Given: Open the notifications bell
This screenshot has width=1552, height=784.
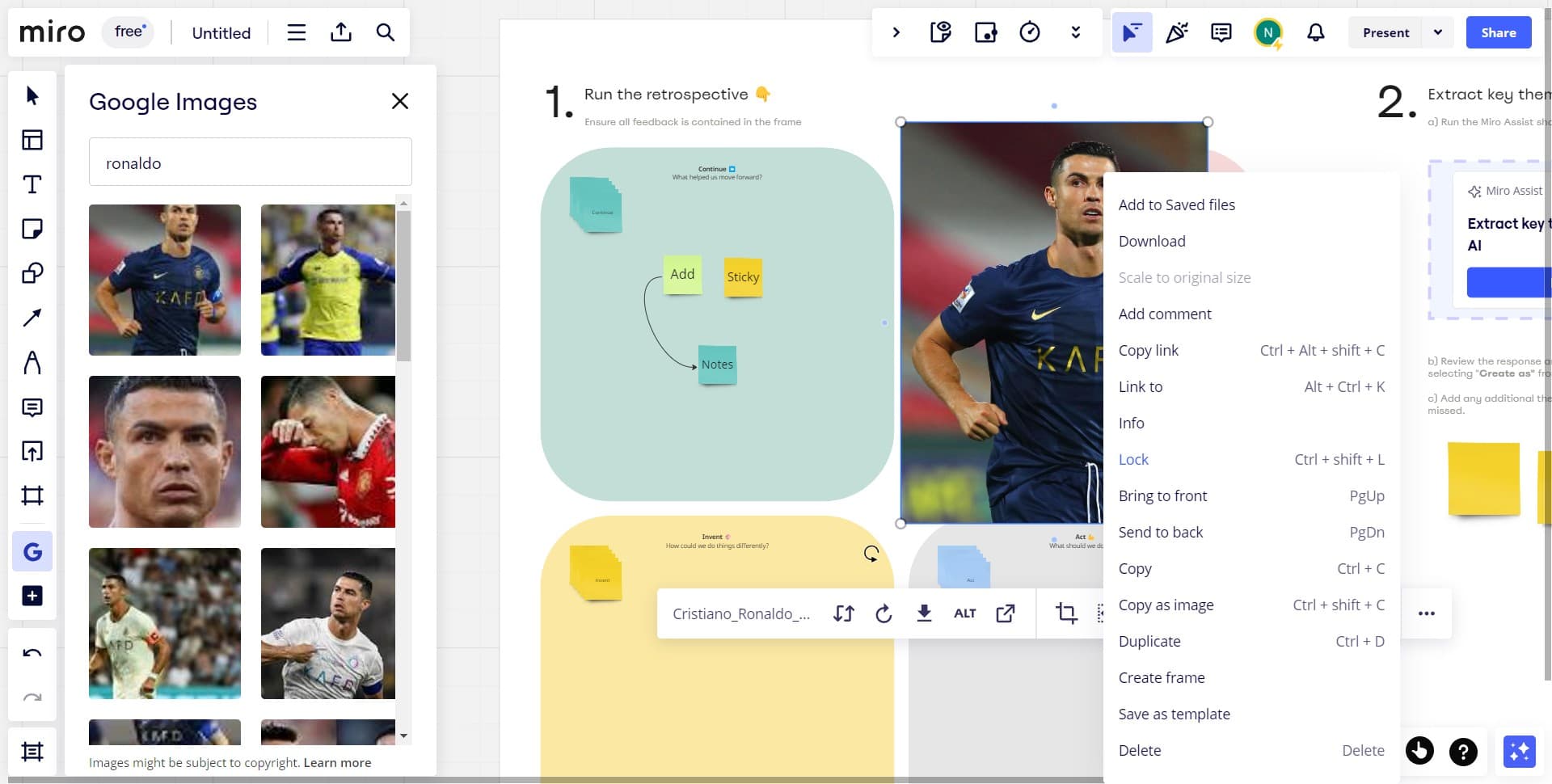Looking at the screenshot, I should pos(1316,32).
